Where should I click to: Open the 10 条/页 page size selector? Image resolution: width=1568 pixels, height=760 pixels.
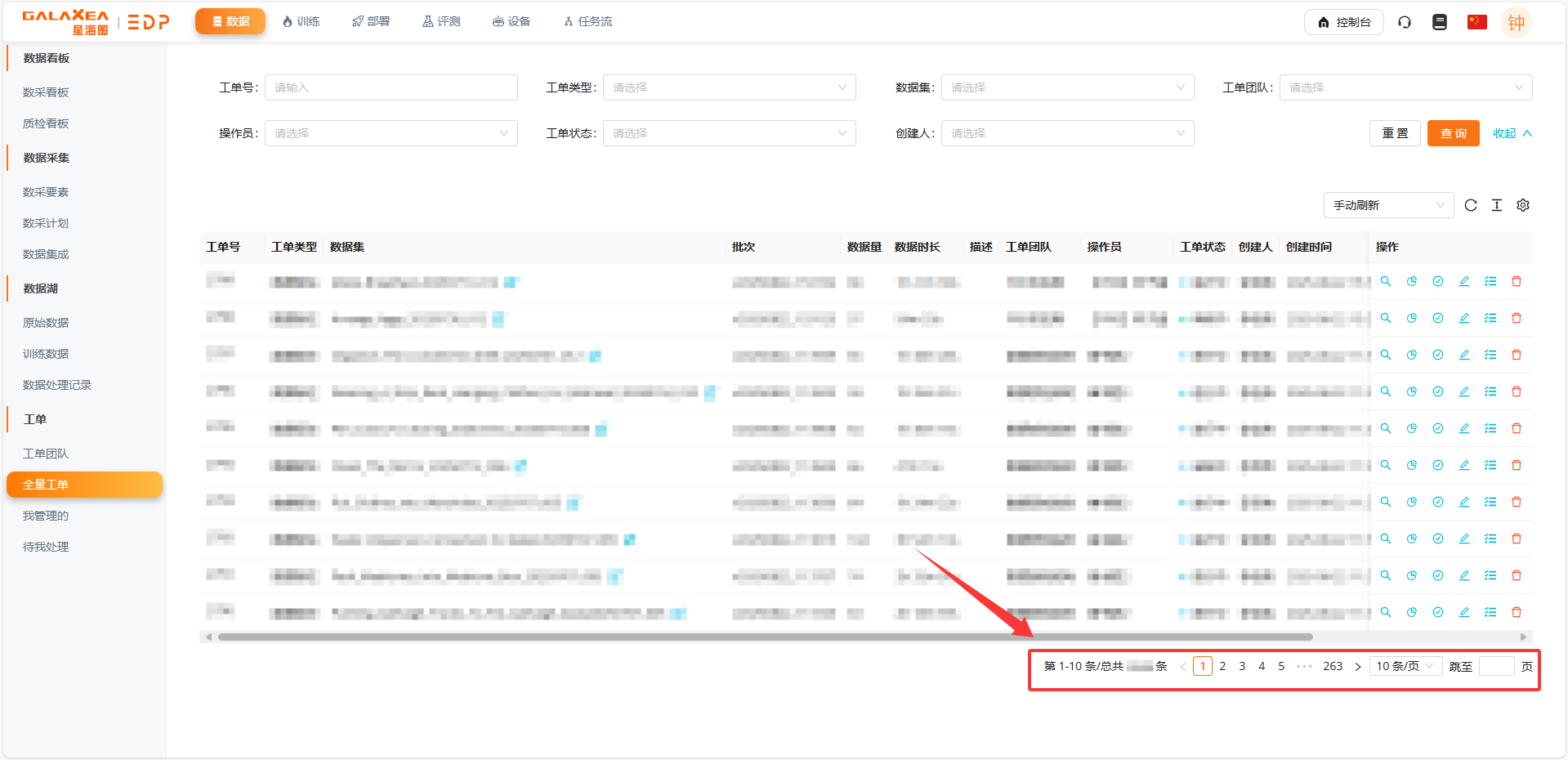pos(1405,666)
